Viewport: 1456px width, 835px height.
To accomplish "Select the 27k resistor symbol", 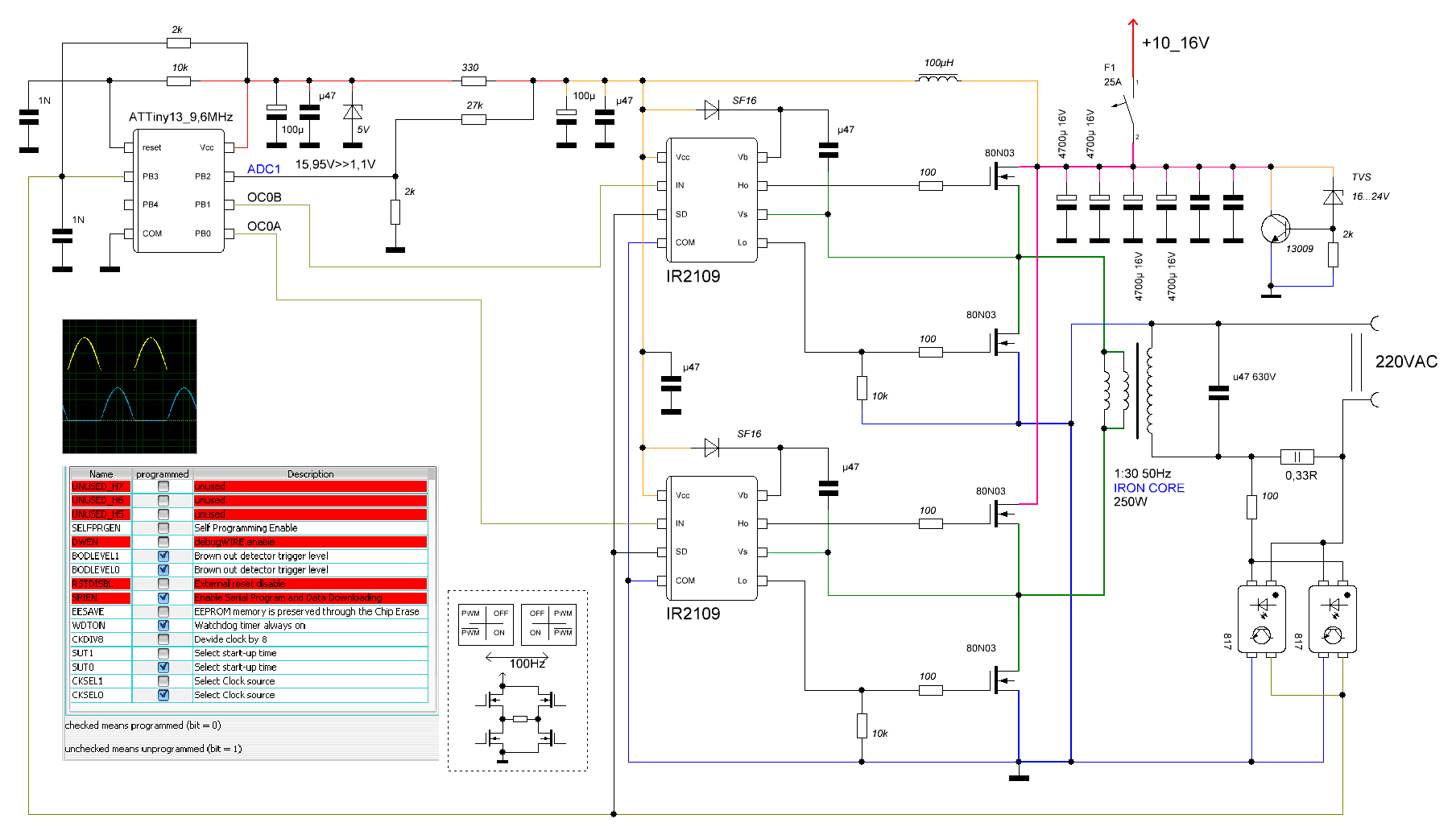I will pyautogui.click(x=474, y=119).
